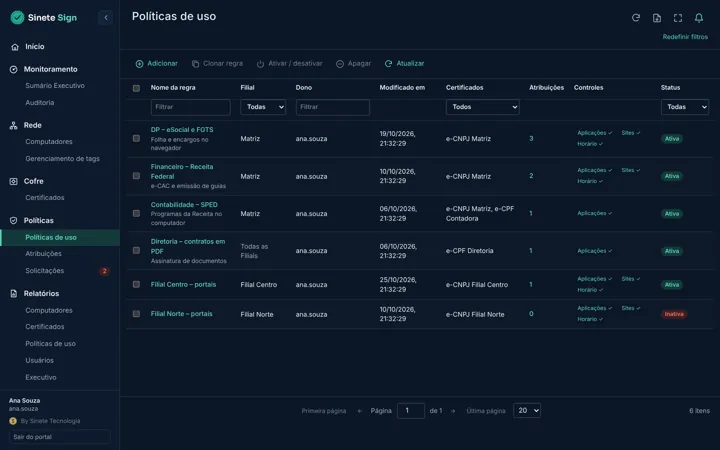Collapse the sidebar with the chevron button
Image resolution: width=720 pixels, height=450 pixels.
pyautogui.click(x=106, y=17)
